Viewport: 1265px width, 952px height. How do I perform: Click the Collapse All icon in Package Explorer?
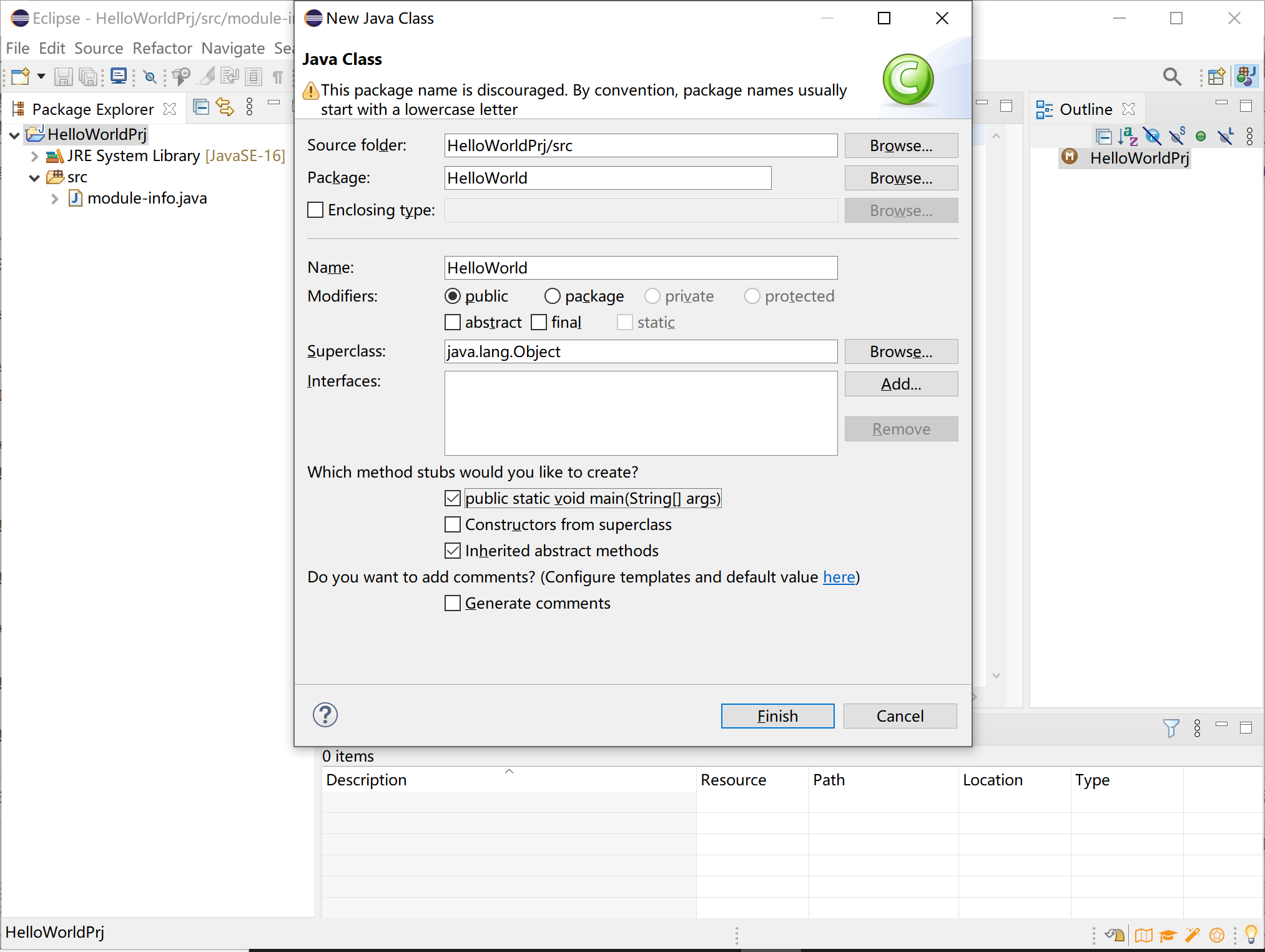pos(200,107)
